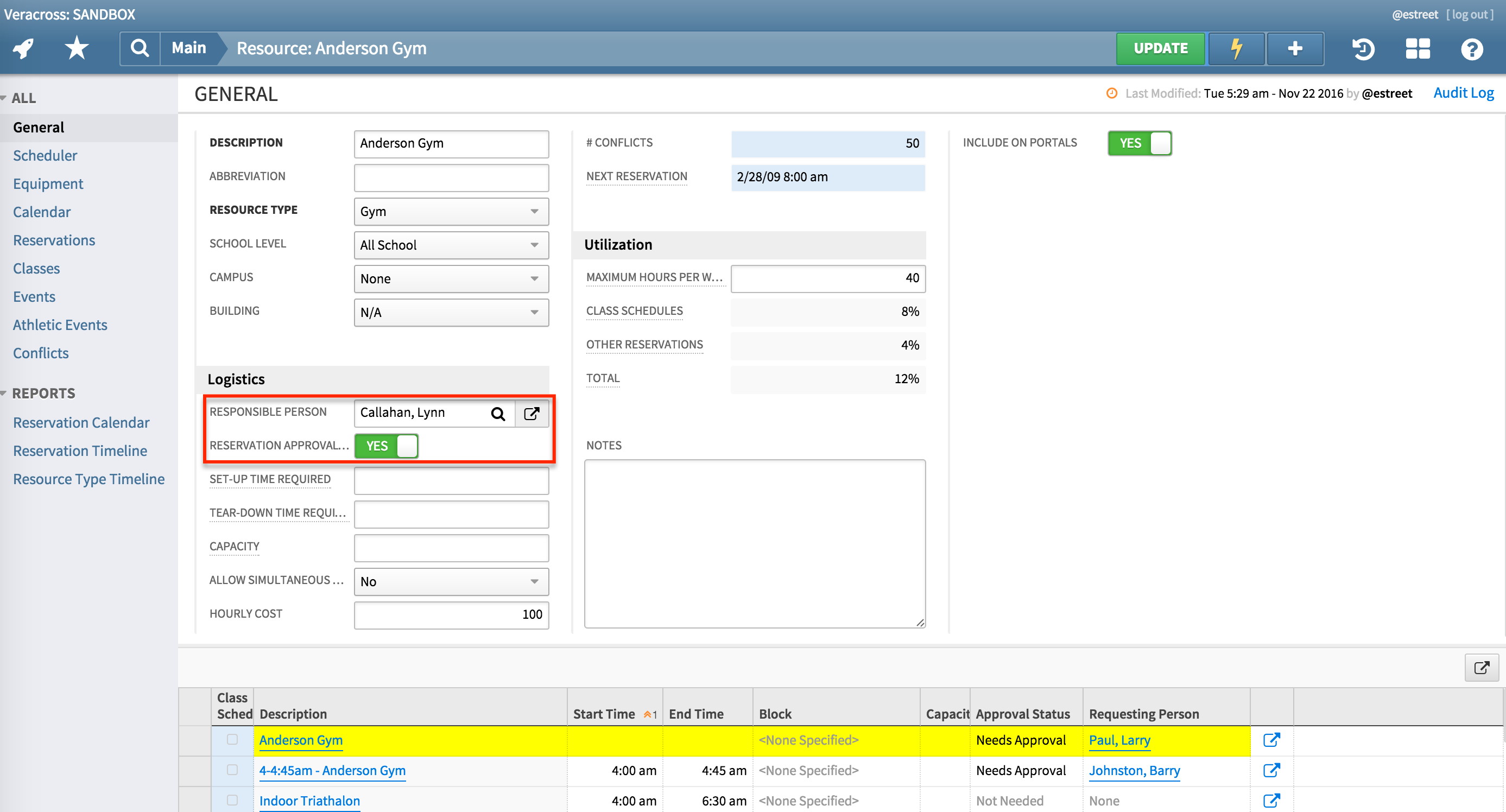Click the rocket launchpad icon

point(24,48)
